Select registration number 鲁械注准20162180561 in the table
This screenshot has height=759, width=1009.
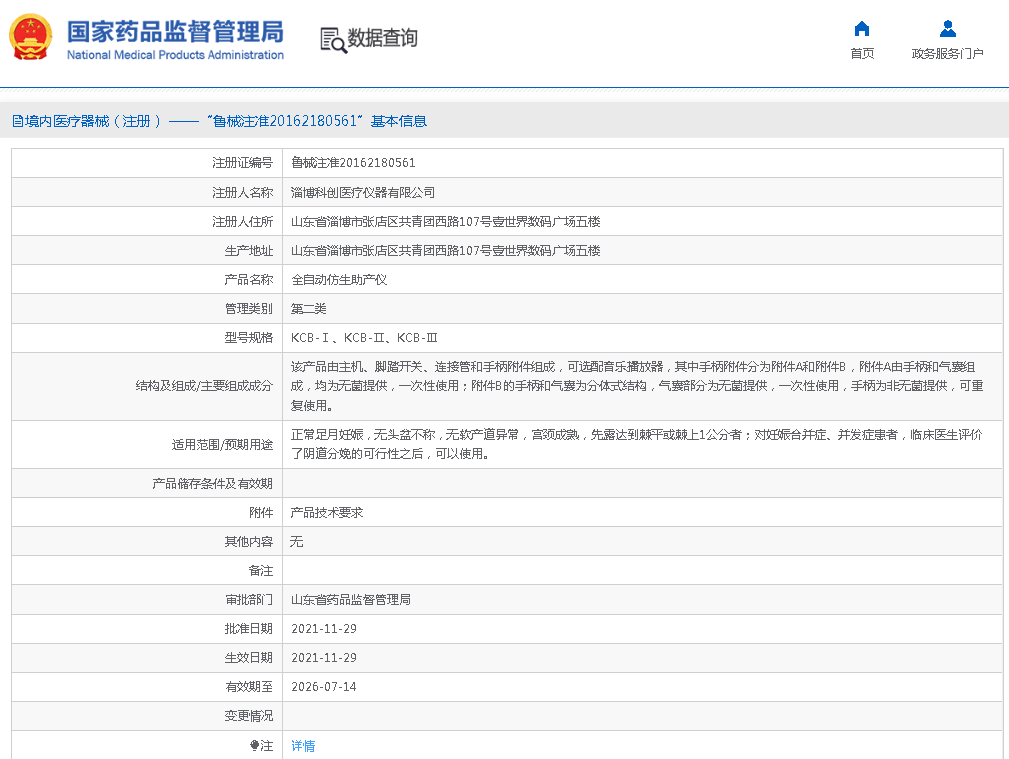point(353,163)
